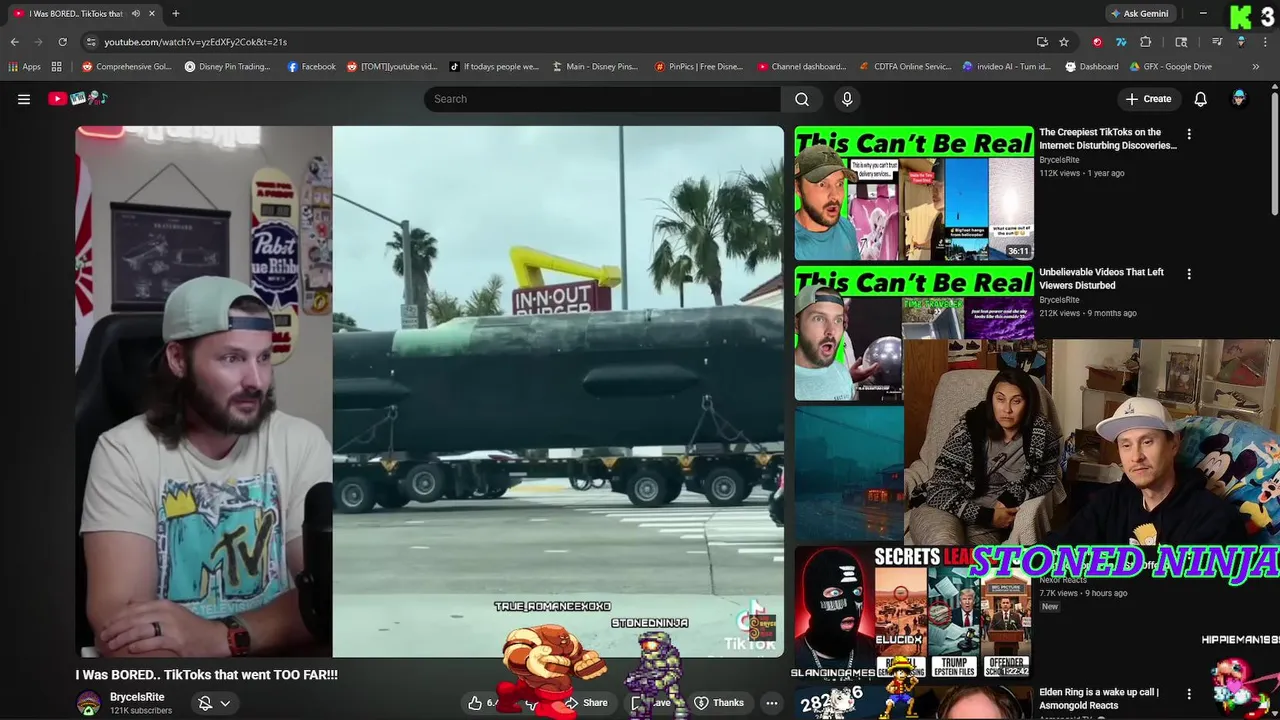Viewport: 1280px width, 720px height.
Task: Bookmark this page with star icon
Action: (x=1064, y=42)
